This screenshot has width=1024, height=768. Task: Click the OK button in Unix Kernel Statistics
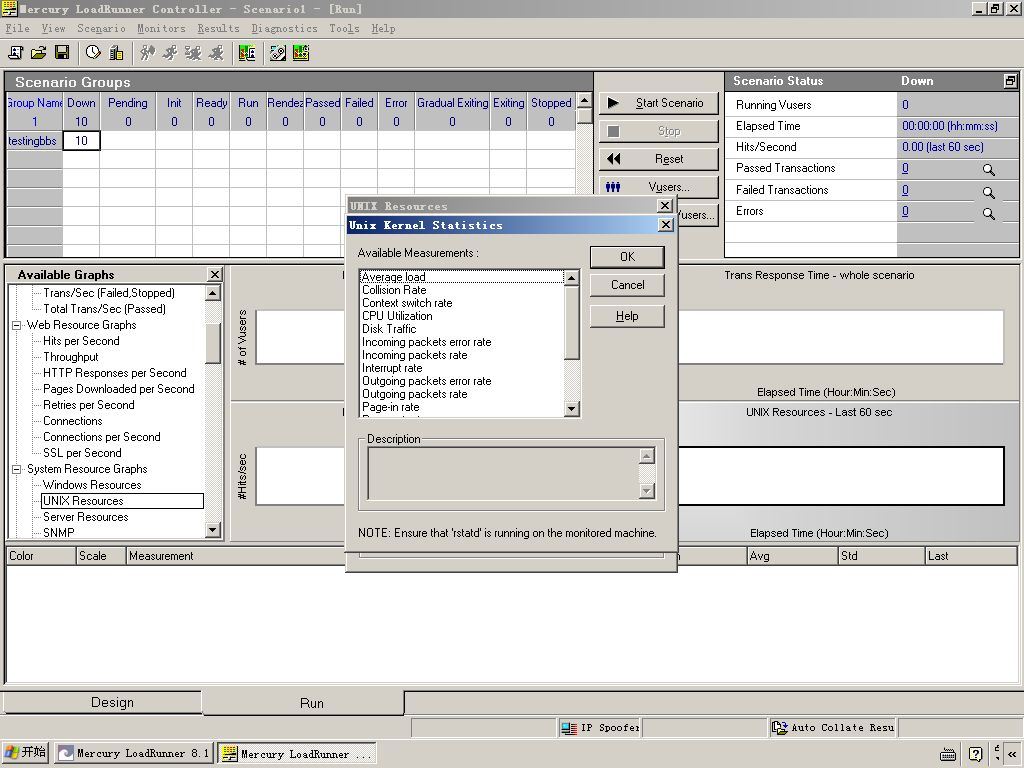[x=627, y=257]
